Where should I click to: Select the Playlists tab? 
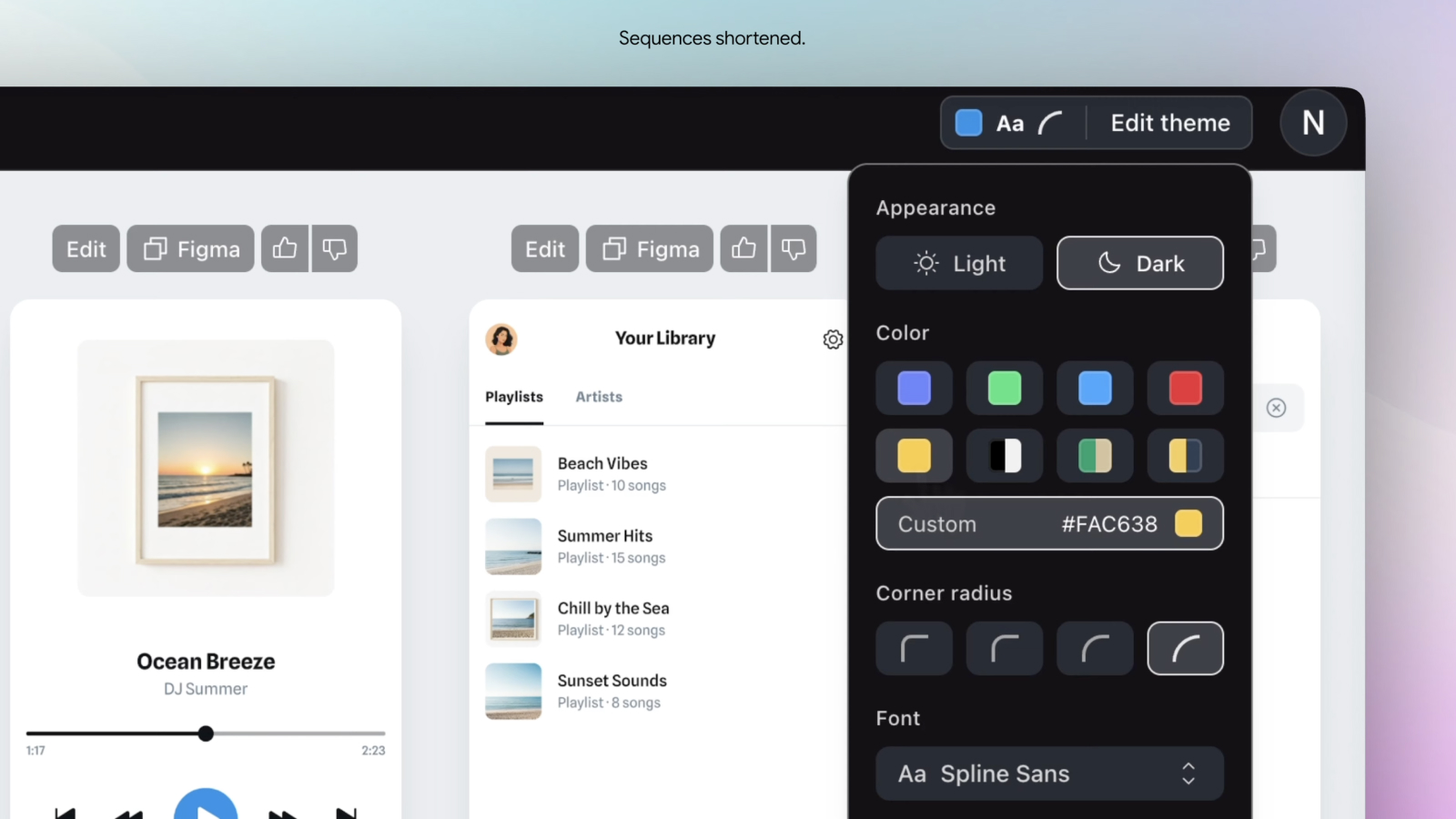[x=513, y=396]
